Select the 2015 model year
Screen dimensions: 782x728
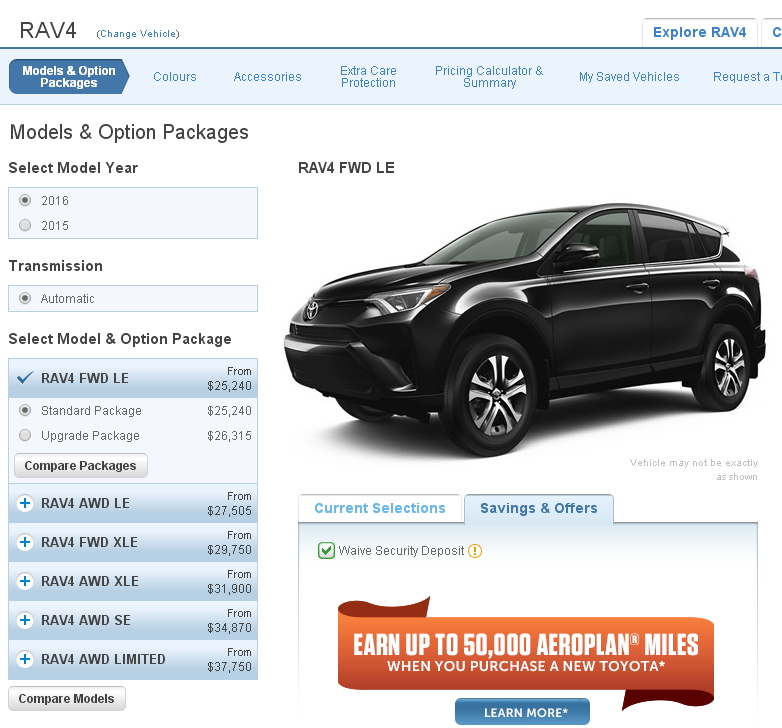[x=26, y=226]
